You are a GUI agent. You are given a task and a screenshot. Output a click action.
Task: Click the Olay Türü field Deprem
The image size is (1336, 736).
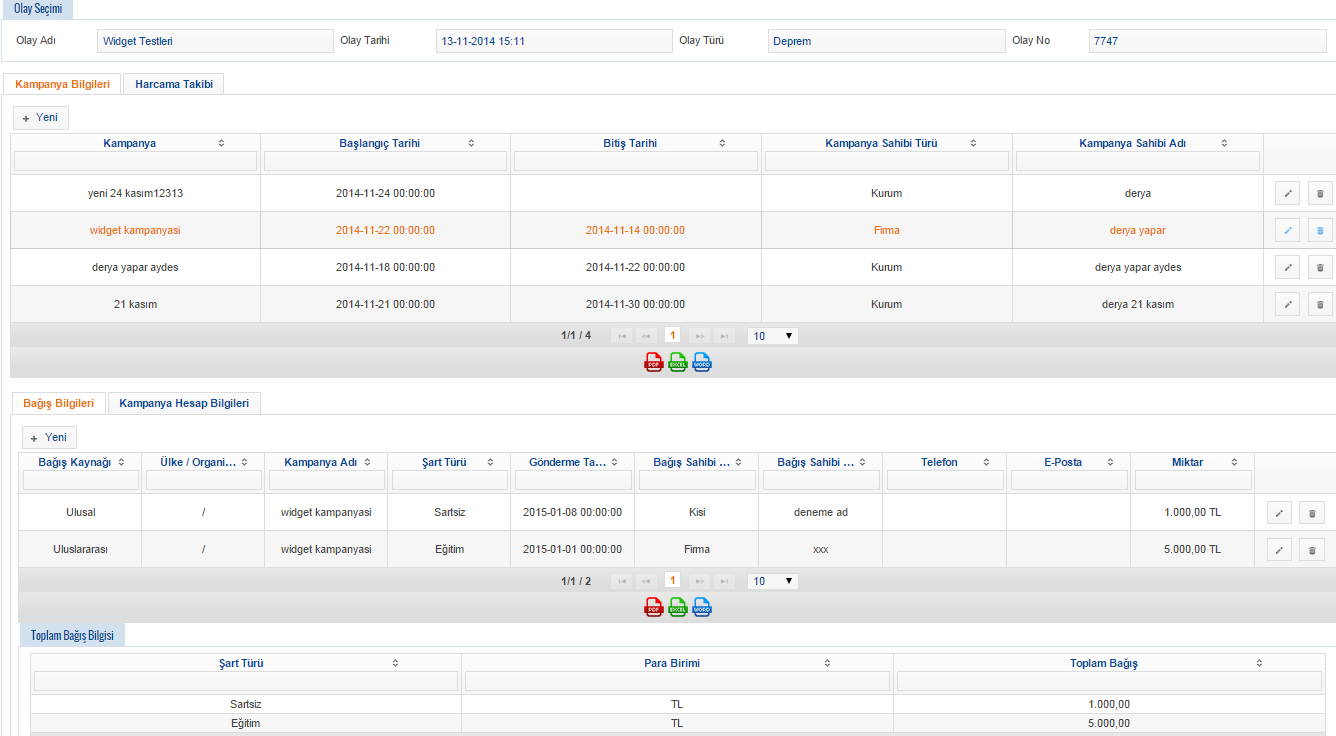(x=885, y=41)
